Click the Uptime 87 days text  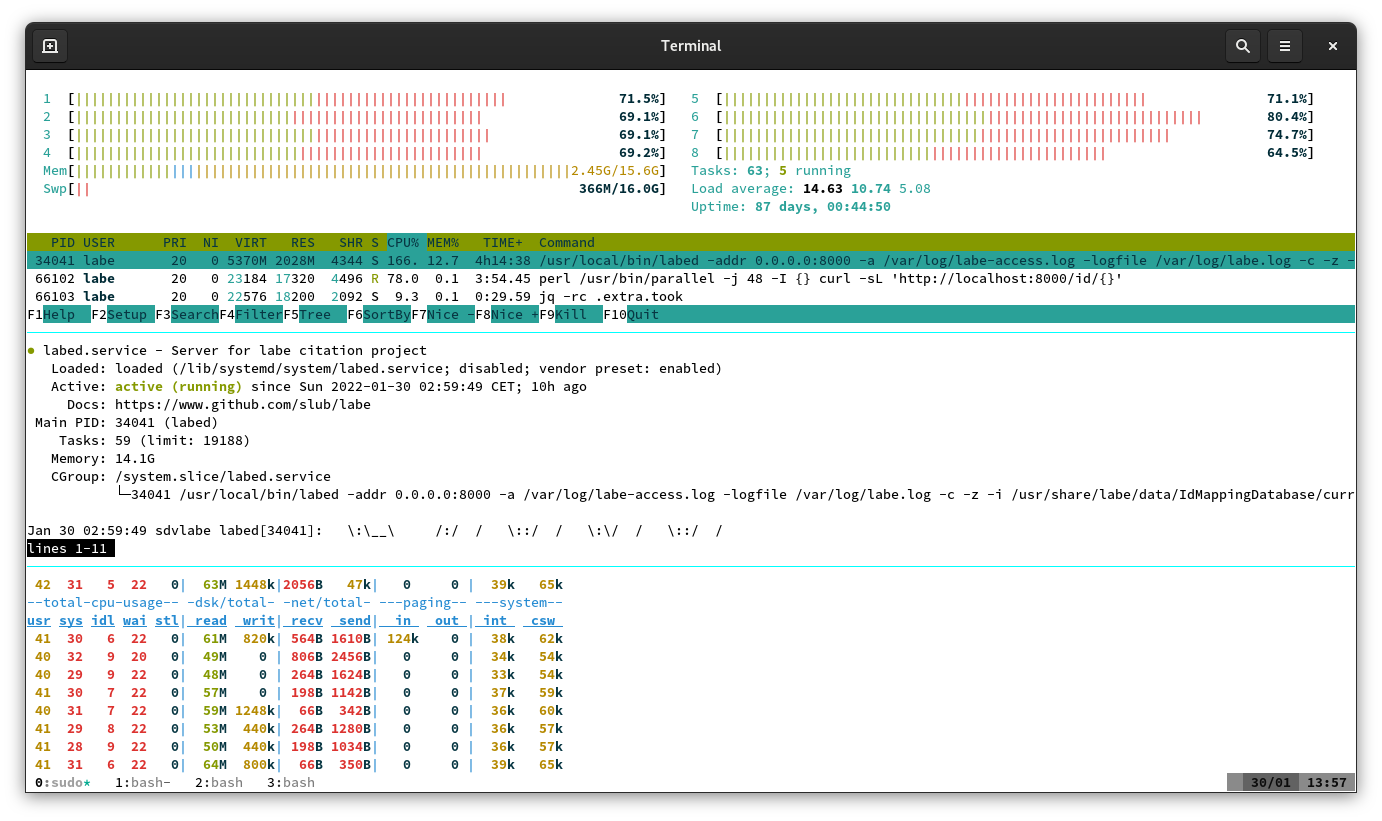click(x=791, y=207)
